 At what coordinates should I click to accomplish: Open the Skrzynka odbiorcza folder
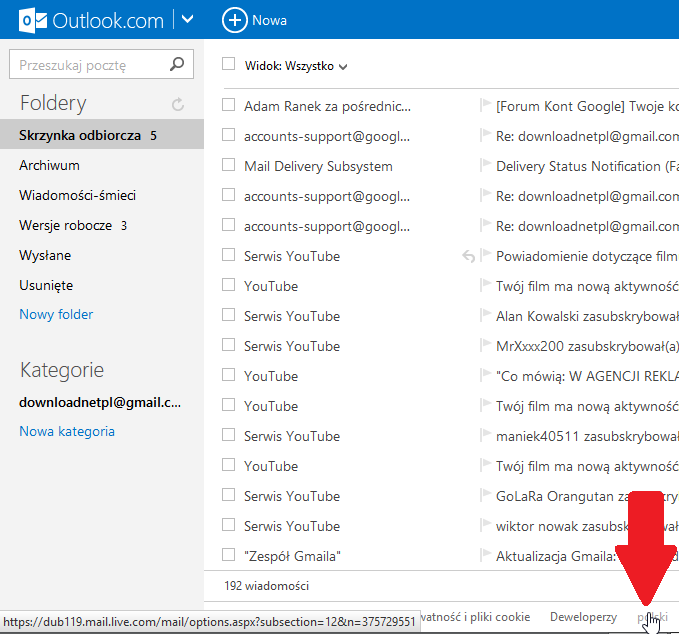click(x=102, y=135)
